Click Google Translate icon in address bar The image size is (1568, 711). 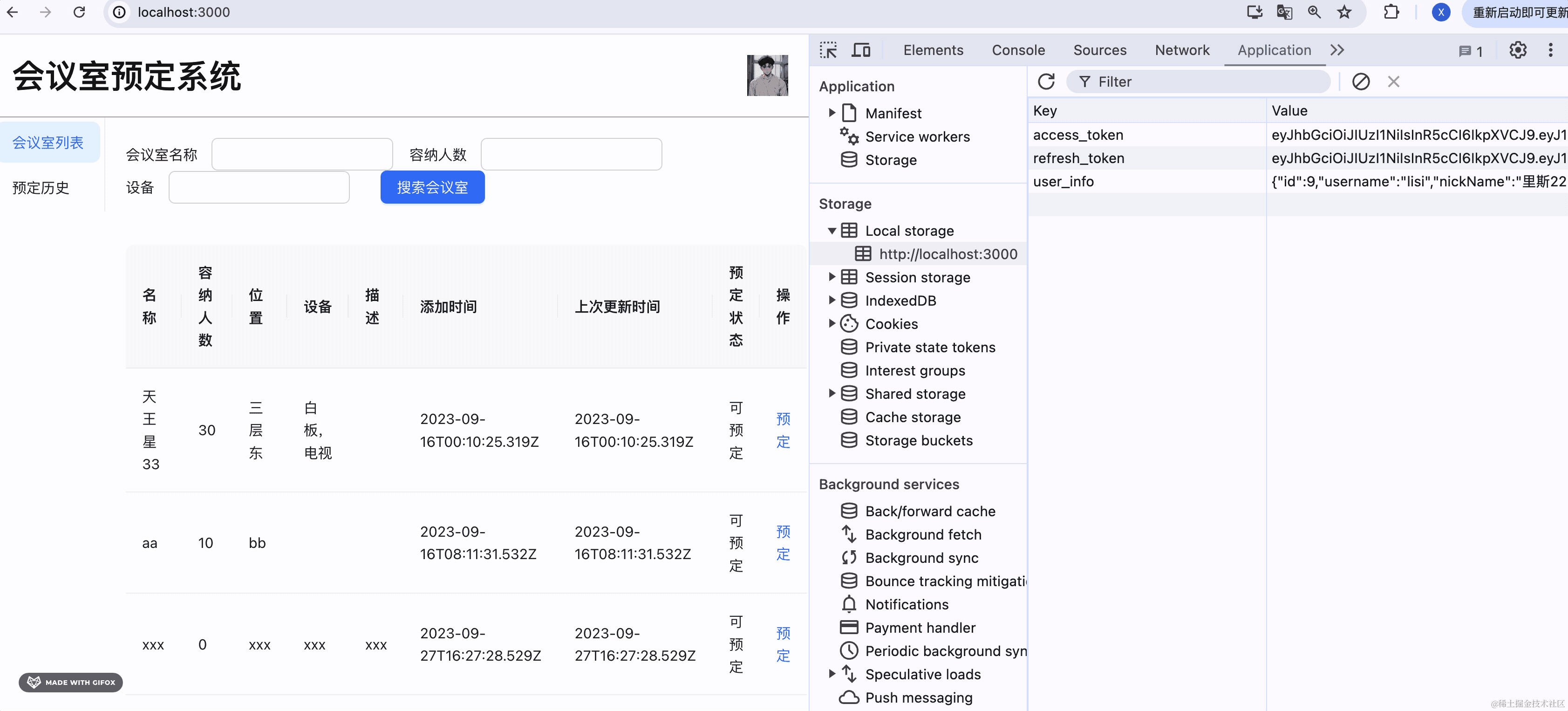(1284, 12)
